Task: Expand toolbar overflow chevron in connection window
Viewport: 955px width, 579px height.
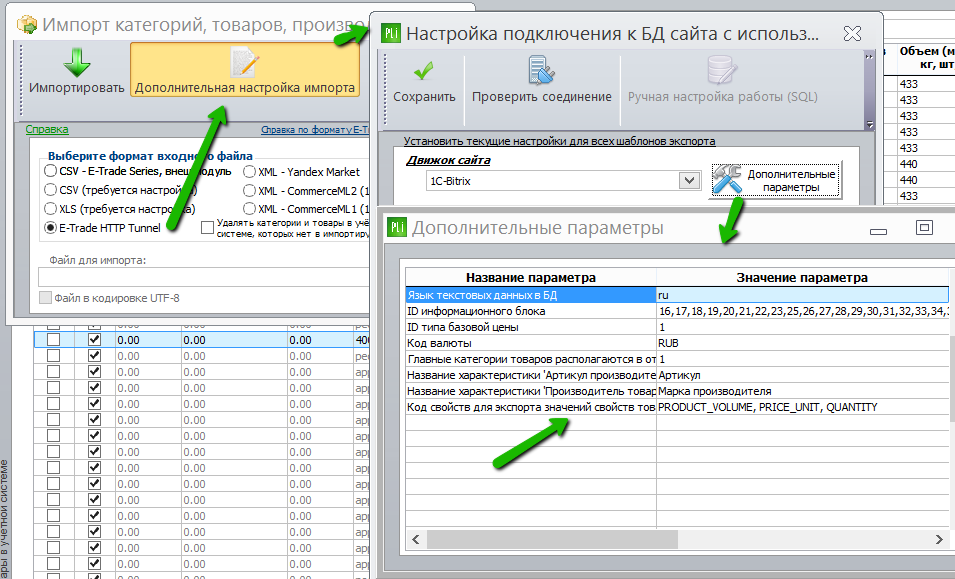Action: (x=869, y=57)
